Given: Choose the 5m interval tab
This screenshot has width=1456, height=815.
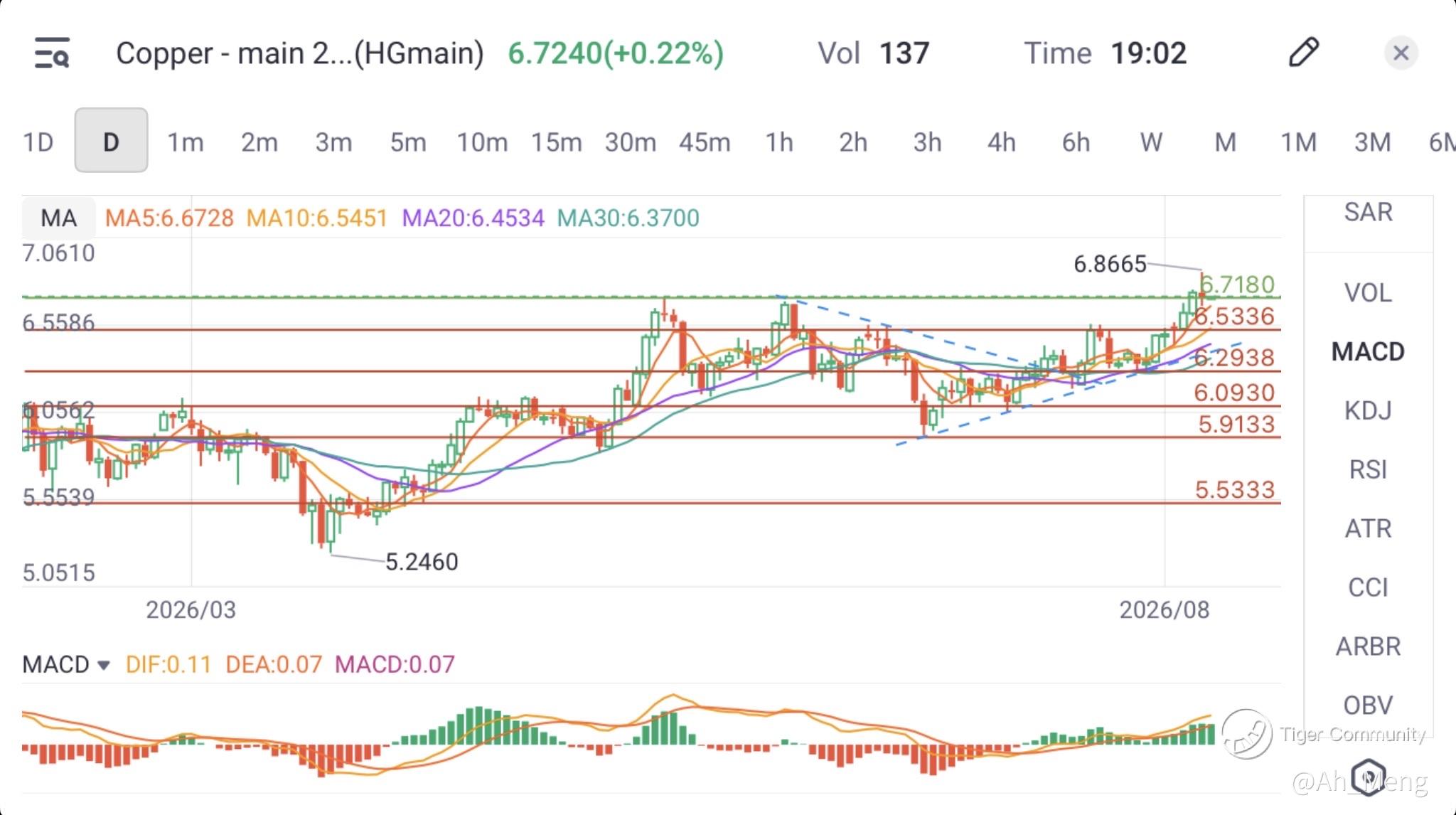Looking at the screenshot, I should click(x=408, y=142).
